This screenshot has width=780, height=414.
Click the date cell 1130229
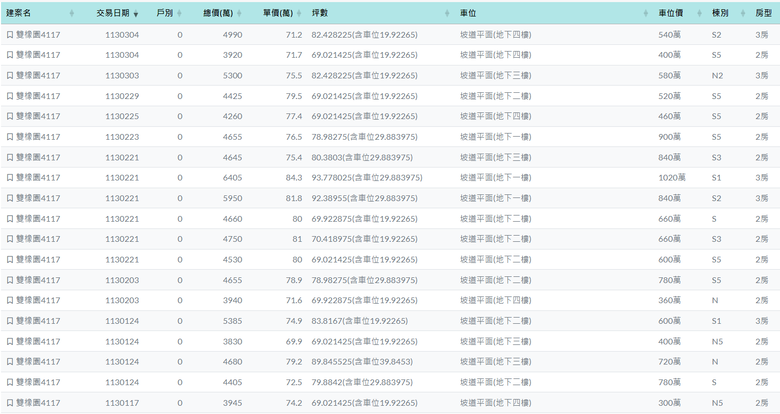pyautogui.click(x=122, y=96)
